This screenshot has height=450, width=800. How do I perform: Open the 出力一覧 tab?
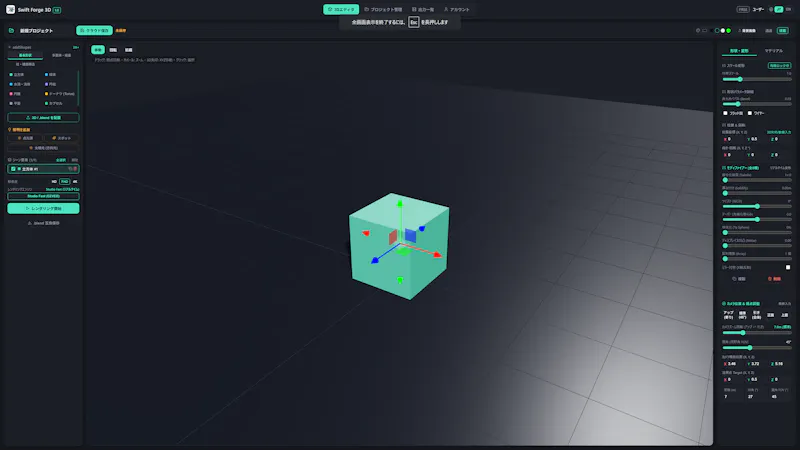click(x=423, y=9)
